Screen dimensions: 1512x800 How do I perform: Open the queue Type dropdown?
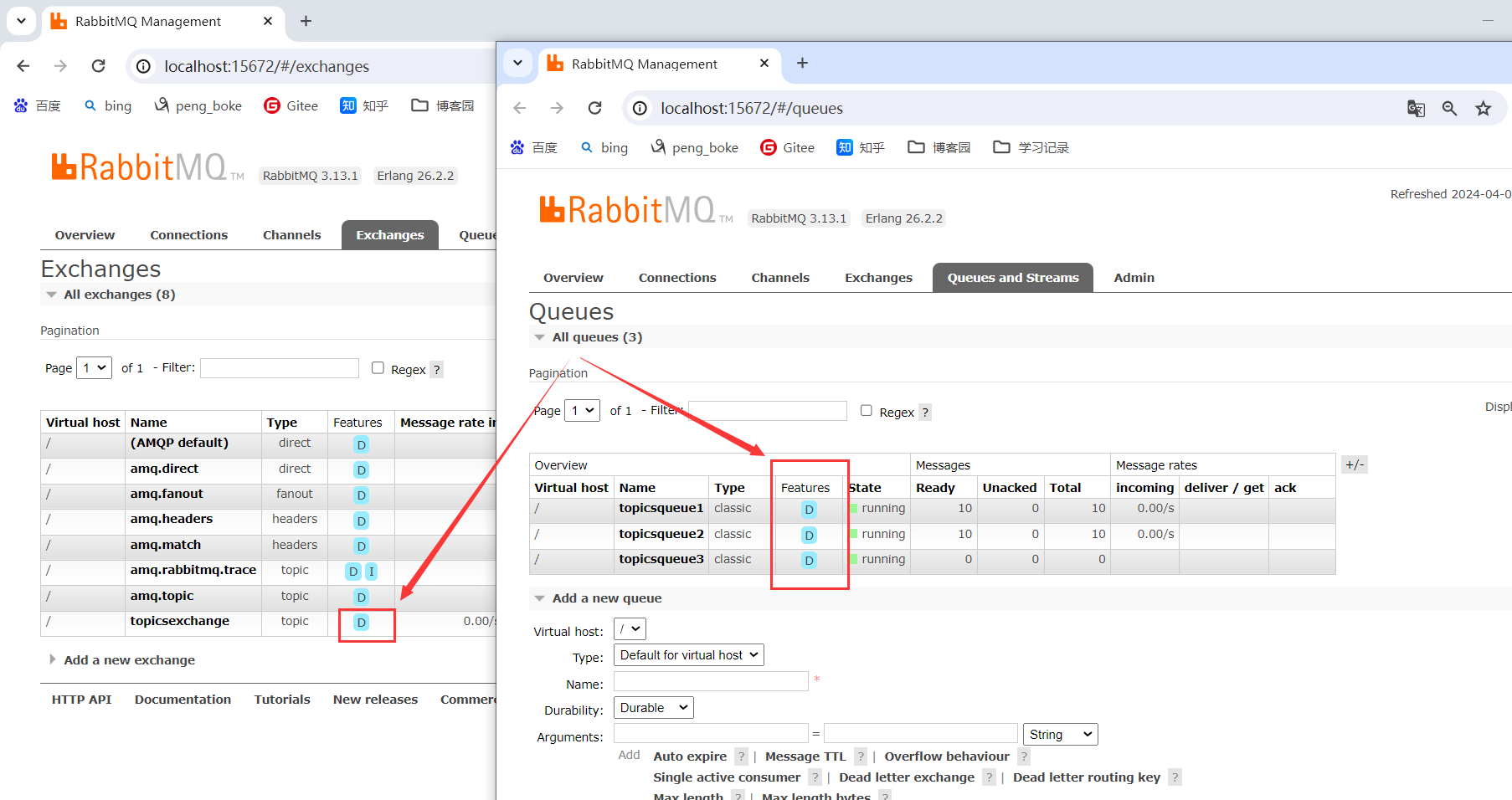tap(688, 655)
